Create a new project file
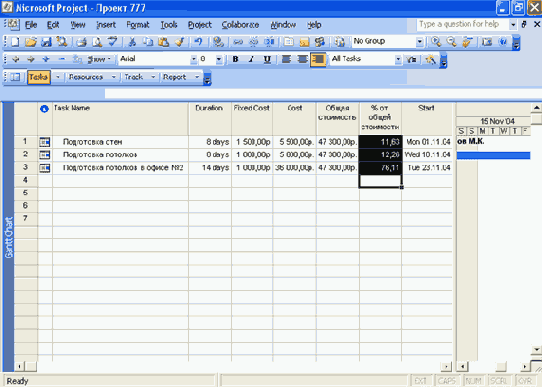 [15, 42]
